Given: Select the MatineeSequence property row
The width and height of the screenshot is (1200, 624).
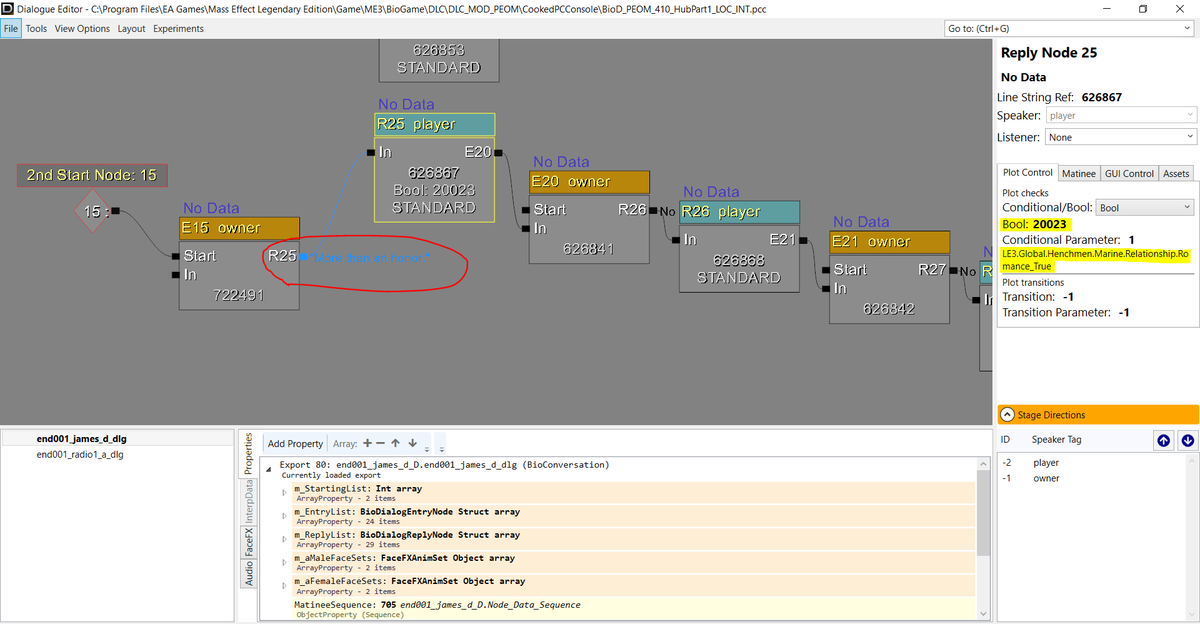Looking at the screenshot, I should click(632, 609).
